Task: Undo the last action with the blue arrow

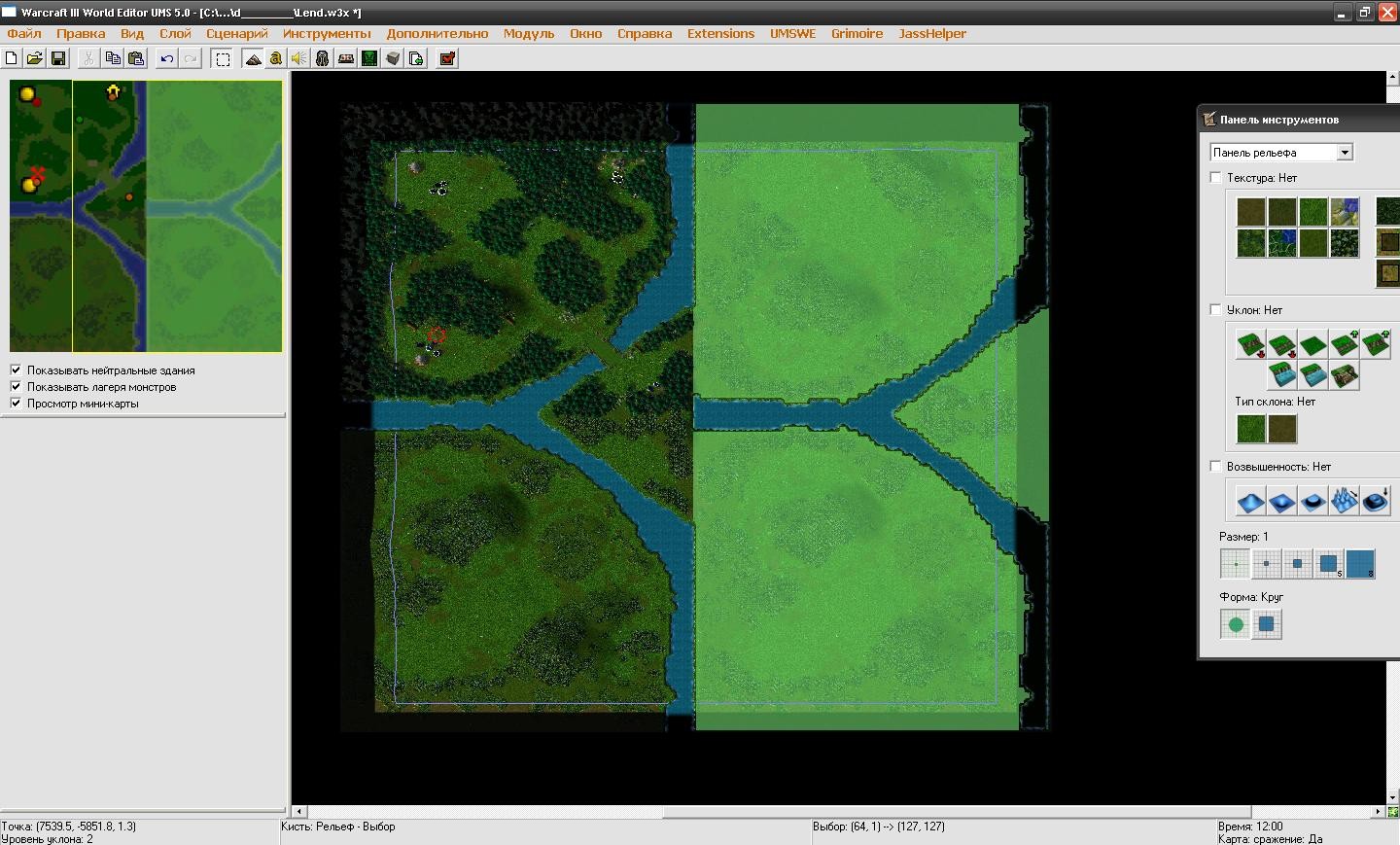Action: click(167, 58)
